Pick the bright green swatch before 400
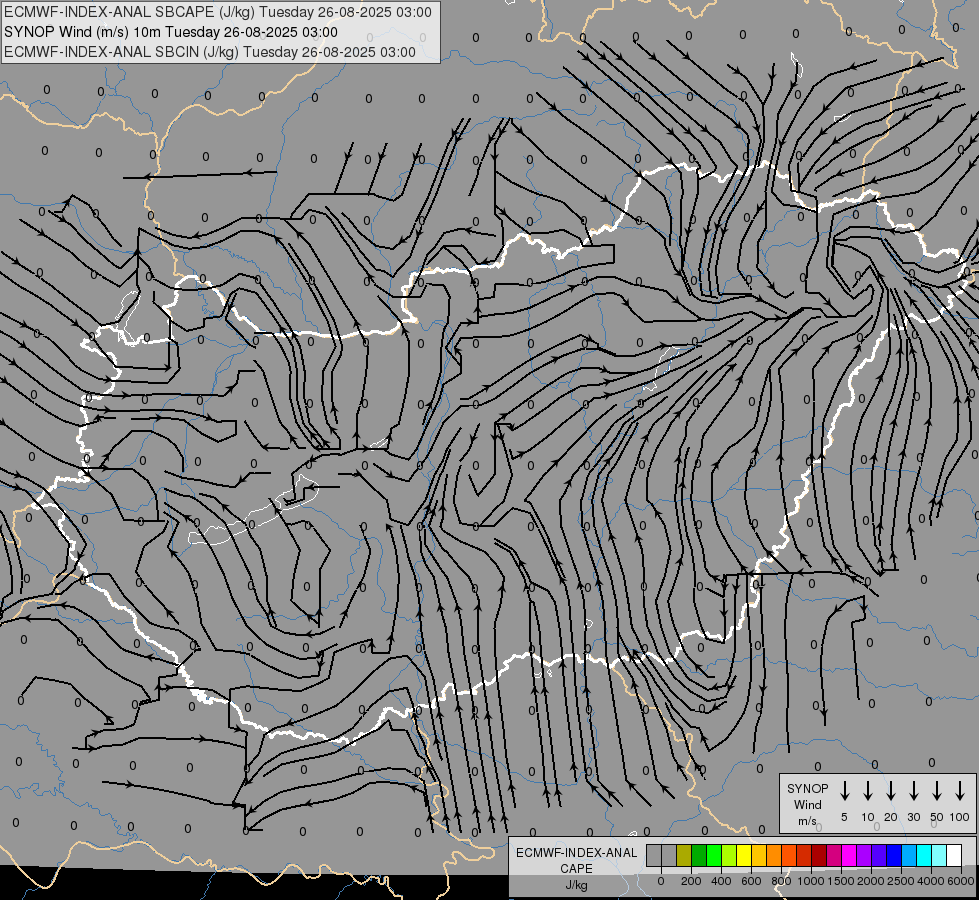Viewport: 979px width, 900px height. point(714,856)
